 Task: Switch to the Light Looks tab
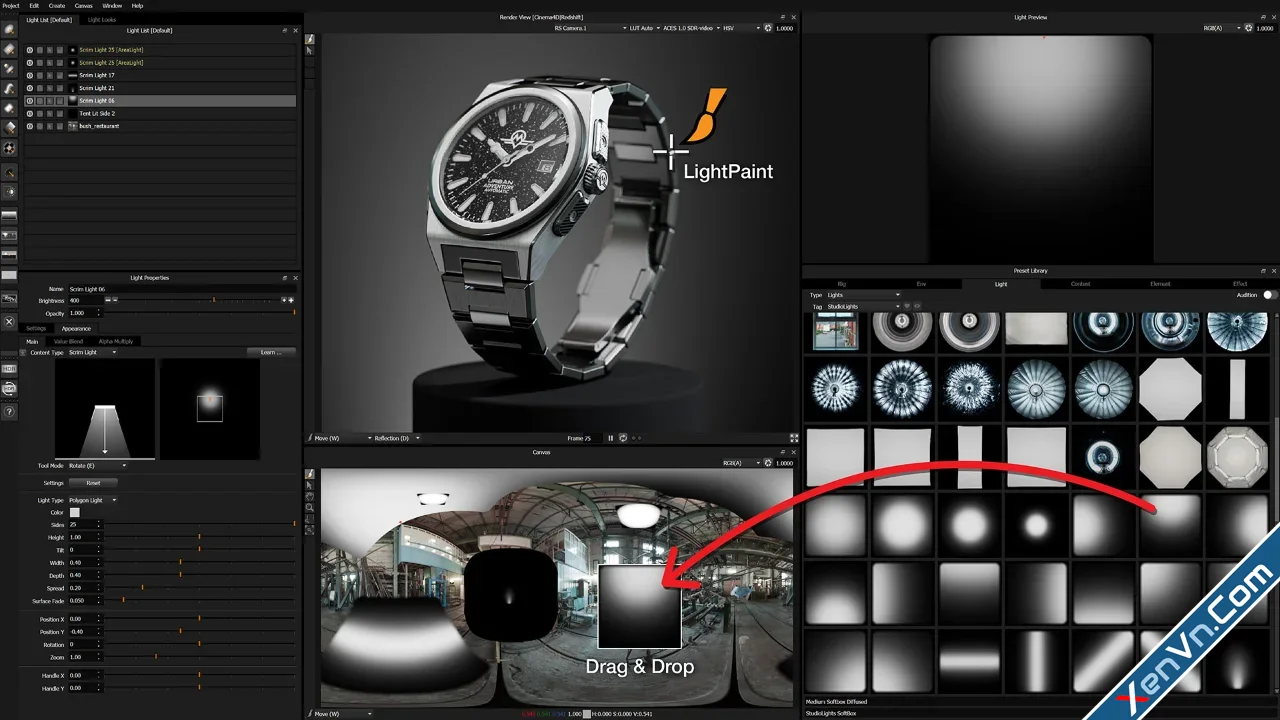[102, 19]
